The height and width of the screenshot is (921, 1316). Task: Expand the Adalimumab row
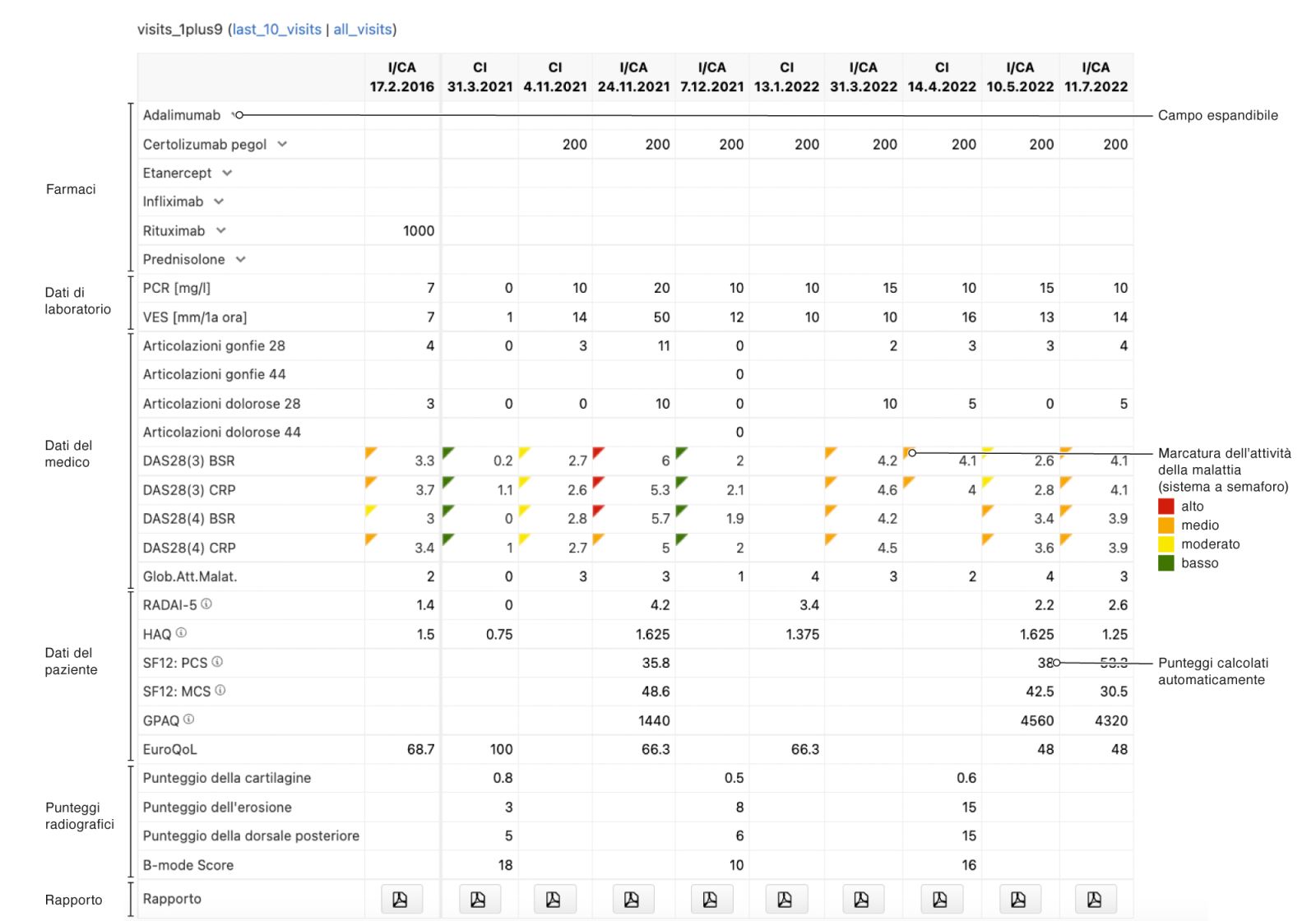coord(234,115)
